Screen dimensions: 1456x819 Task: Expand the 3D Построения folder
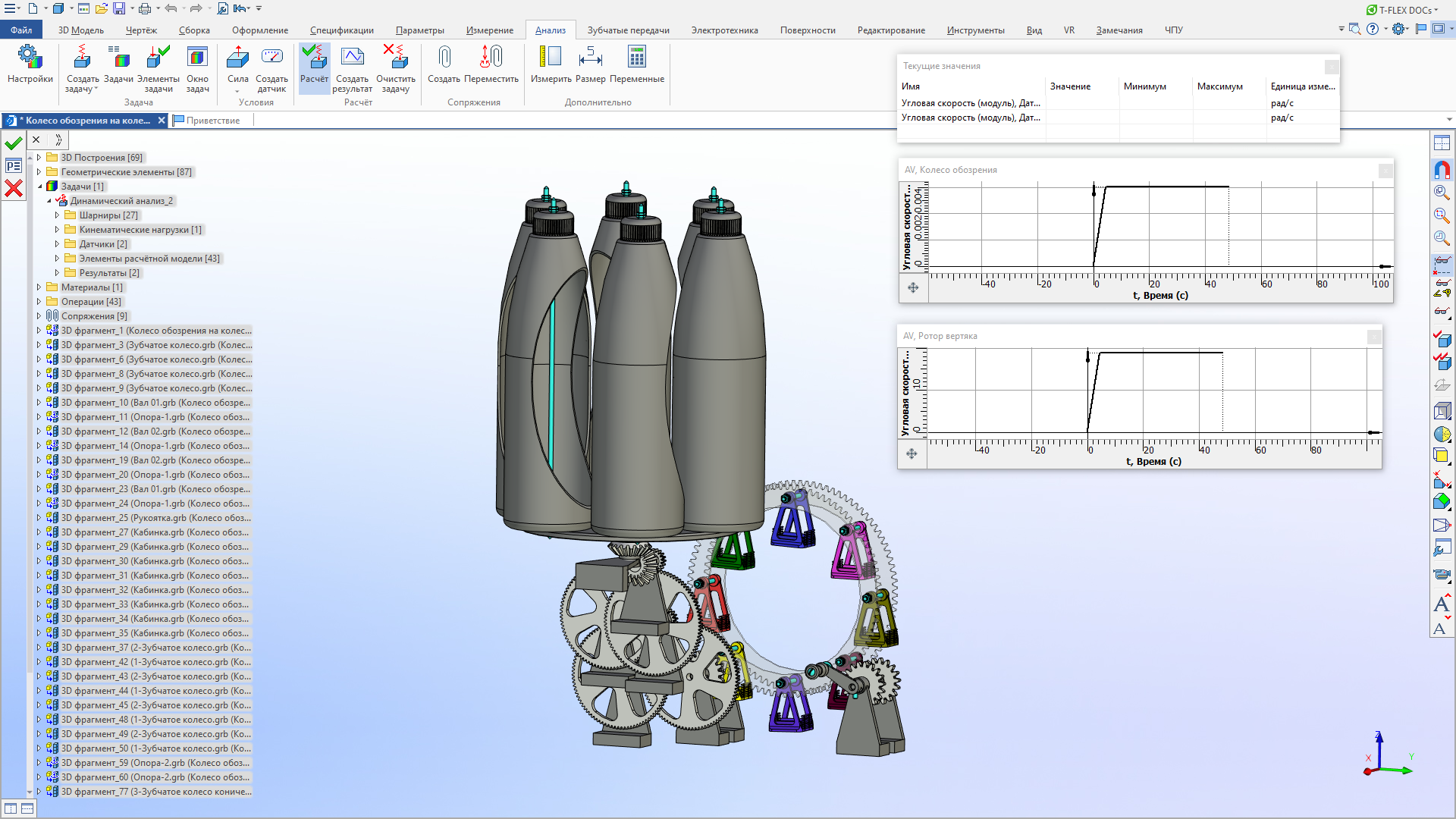click(x=39, y=158)
